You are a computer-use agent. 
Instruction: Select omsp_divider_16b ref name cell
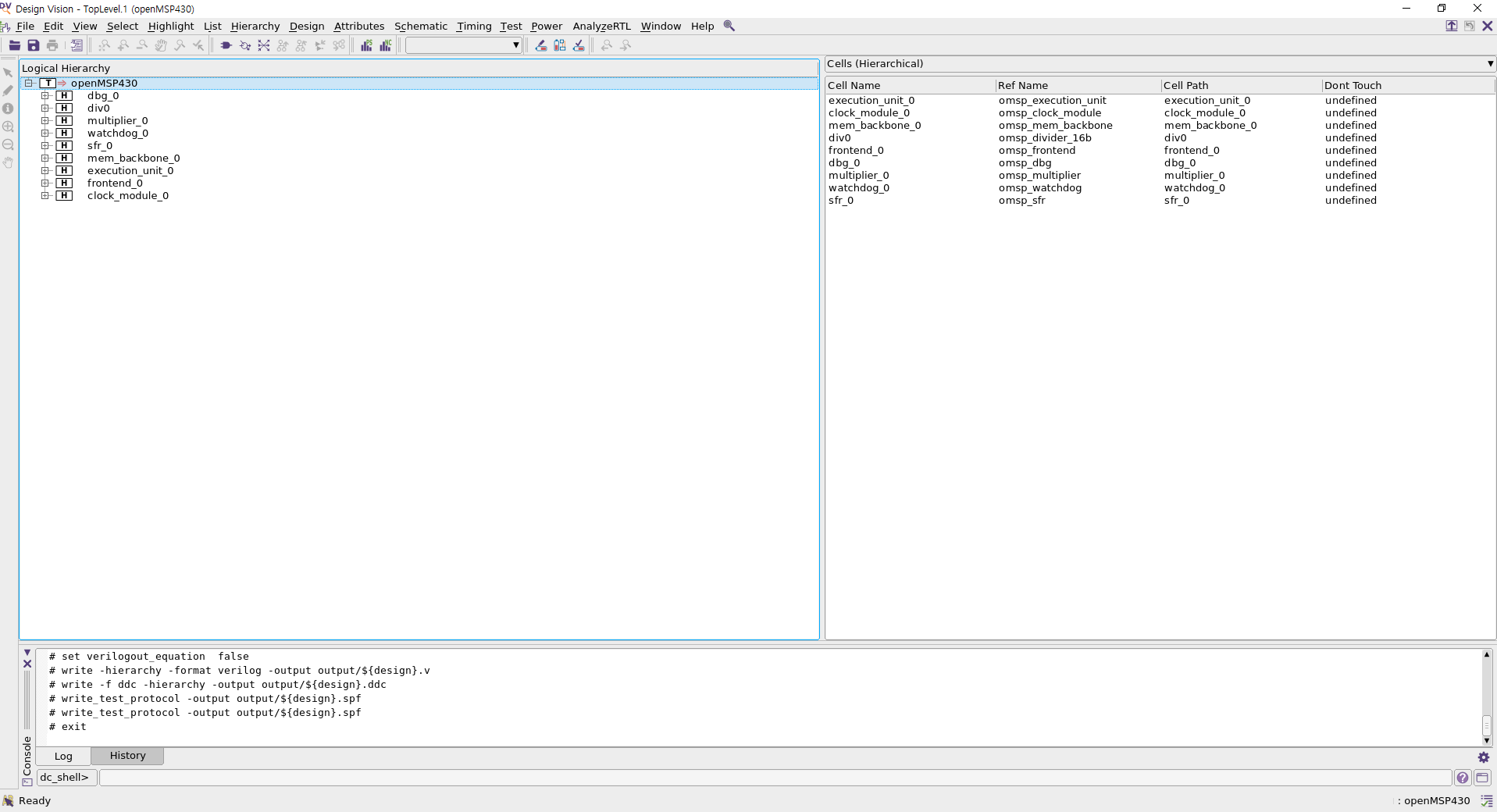[x=1045, y=138]
